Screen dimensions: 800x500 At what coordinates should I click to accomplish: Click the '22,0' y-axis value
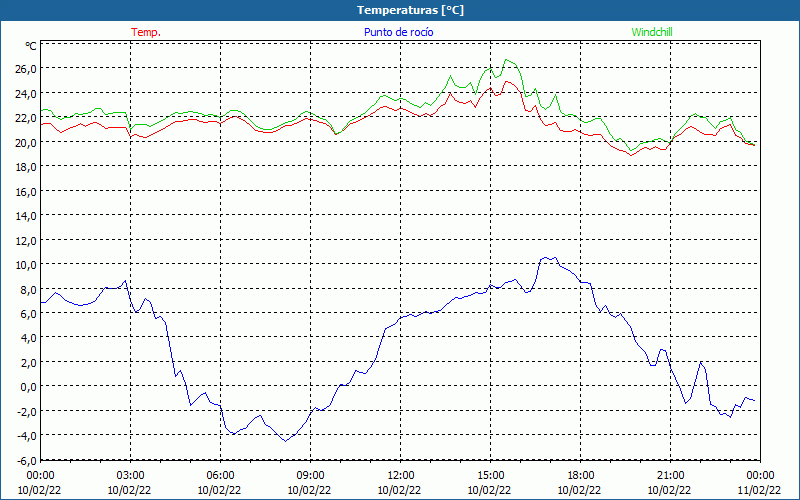pos(26,117)
